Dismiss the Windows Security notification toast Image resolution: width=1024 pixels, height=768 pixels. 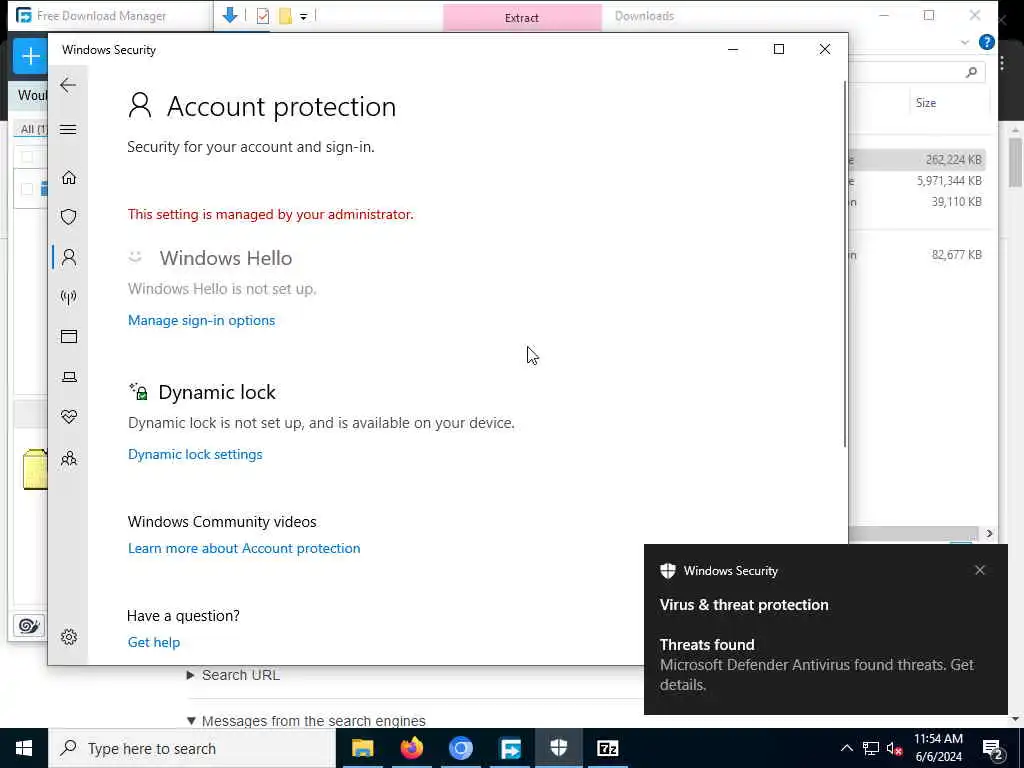(x=980, y=570)
